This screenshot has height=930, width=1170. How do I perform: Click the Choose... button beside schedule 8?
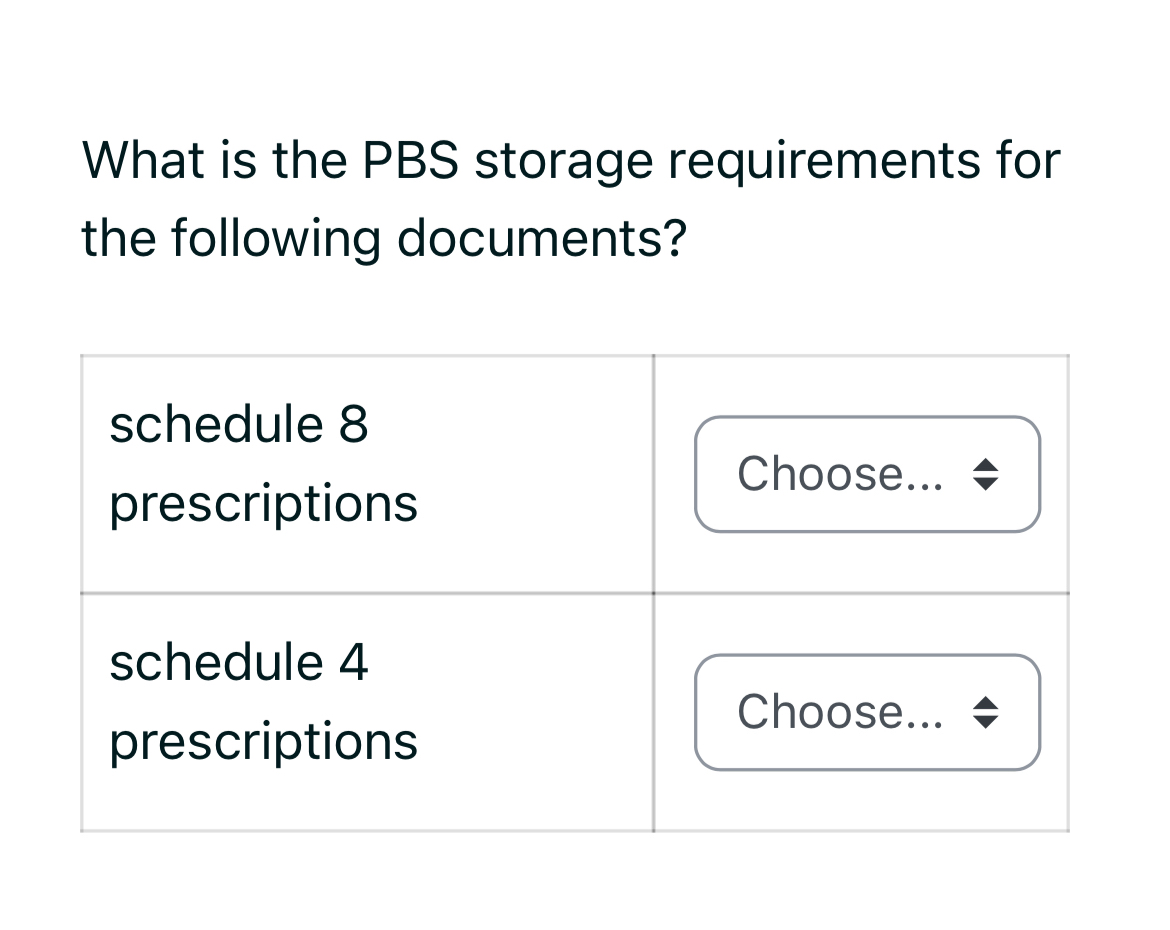866,474
